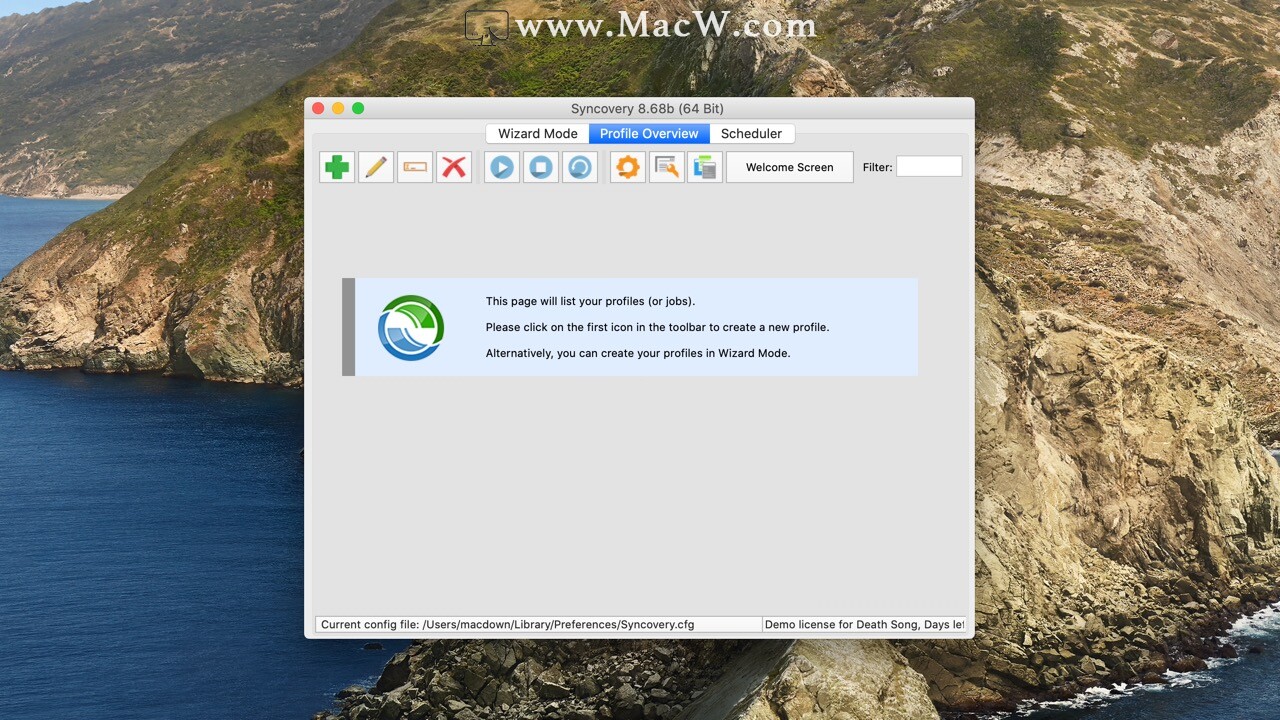Switch to the Wizard Mode tab

[538, 134]
